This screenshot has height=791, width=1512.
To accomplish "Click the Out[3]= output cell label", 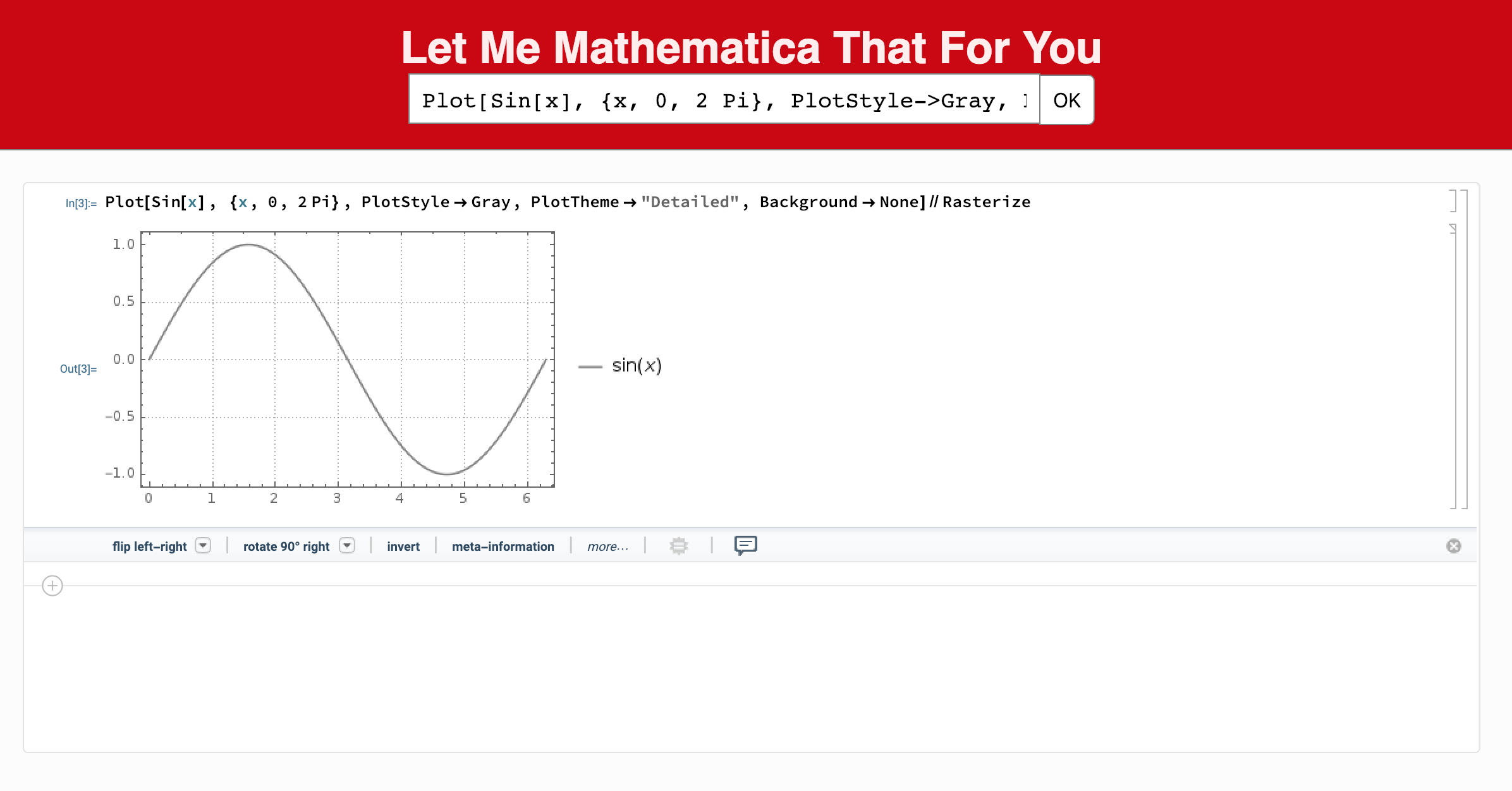I will [78, 369].
